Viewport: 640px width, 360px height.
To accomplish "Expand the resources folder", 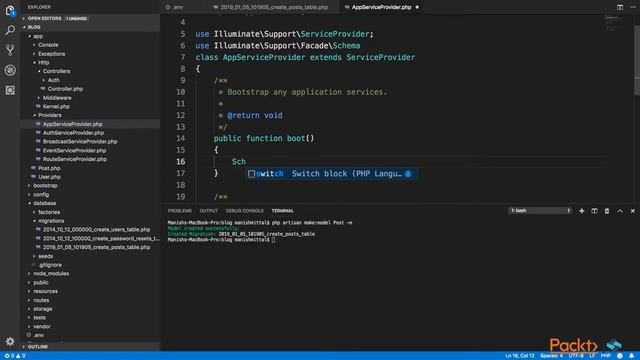I will click(45, 291).
